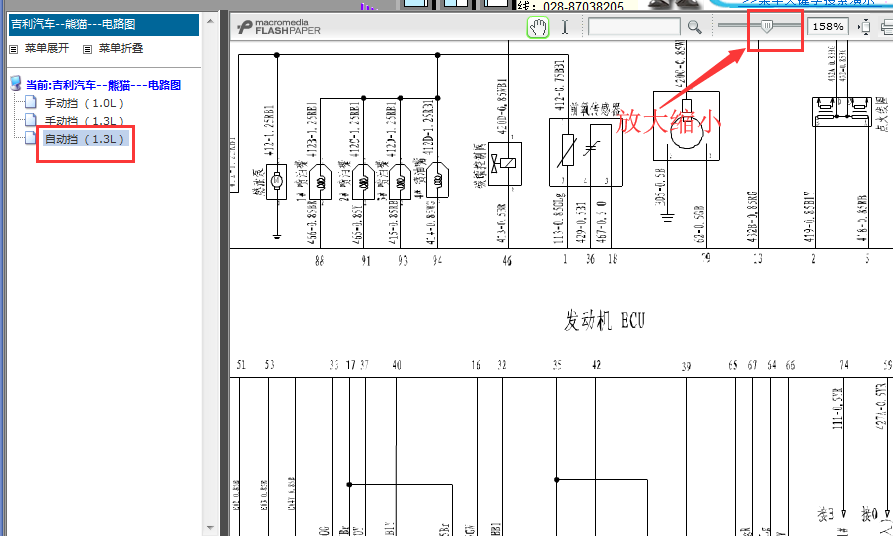
Task: Click the left panel scrollbar up arrow
Action: coord(210,21)
